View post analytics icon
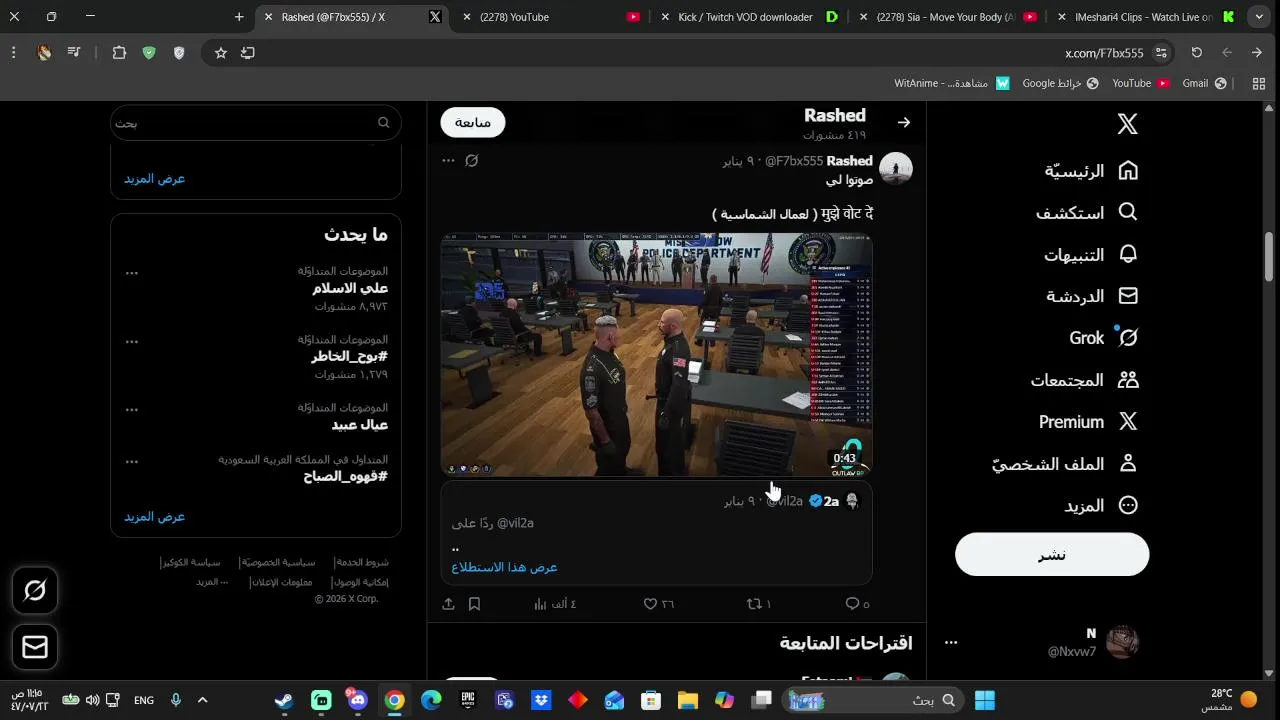This screenshot has width=1280, height=720. pyautogui.click(x=540, y=604)
